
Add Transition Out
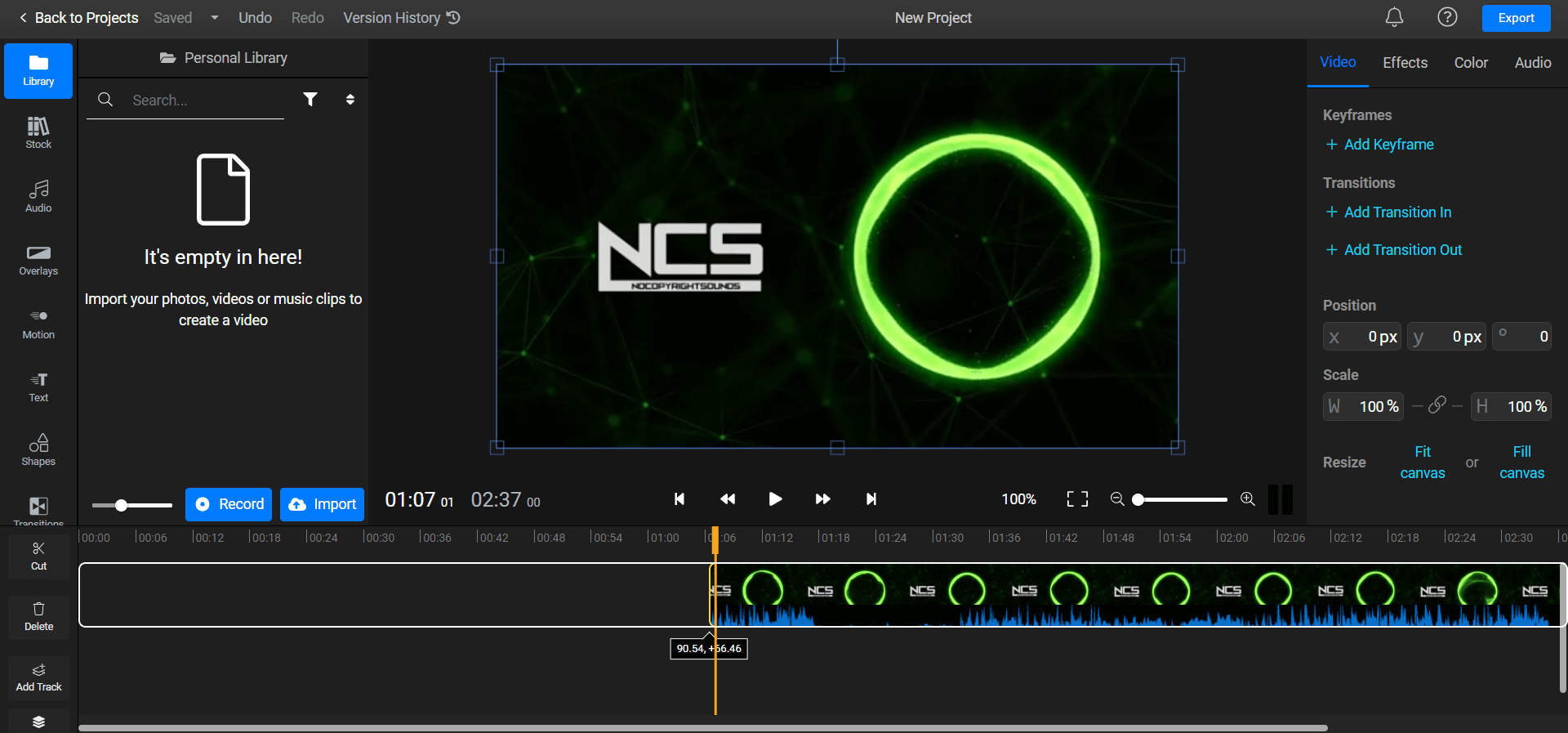pos(1393,250)
